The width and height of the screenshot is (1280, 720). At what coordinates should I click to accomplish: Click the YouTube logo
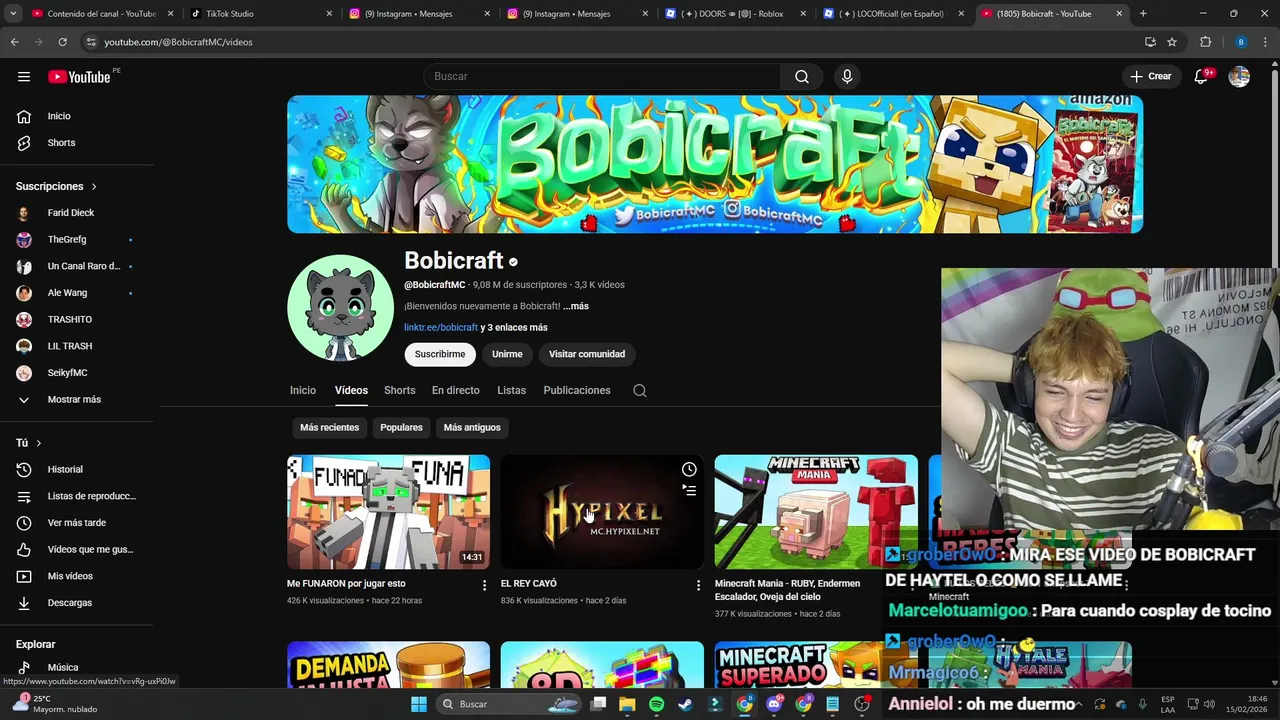click(x=79, y=77)
